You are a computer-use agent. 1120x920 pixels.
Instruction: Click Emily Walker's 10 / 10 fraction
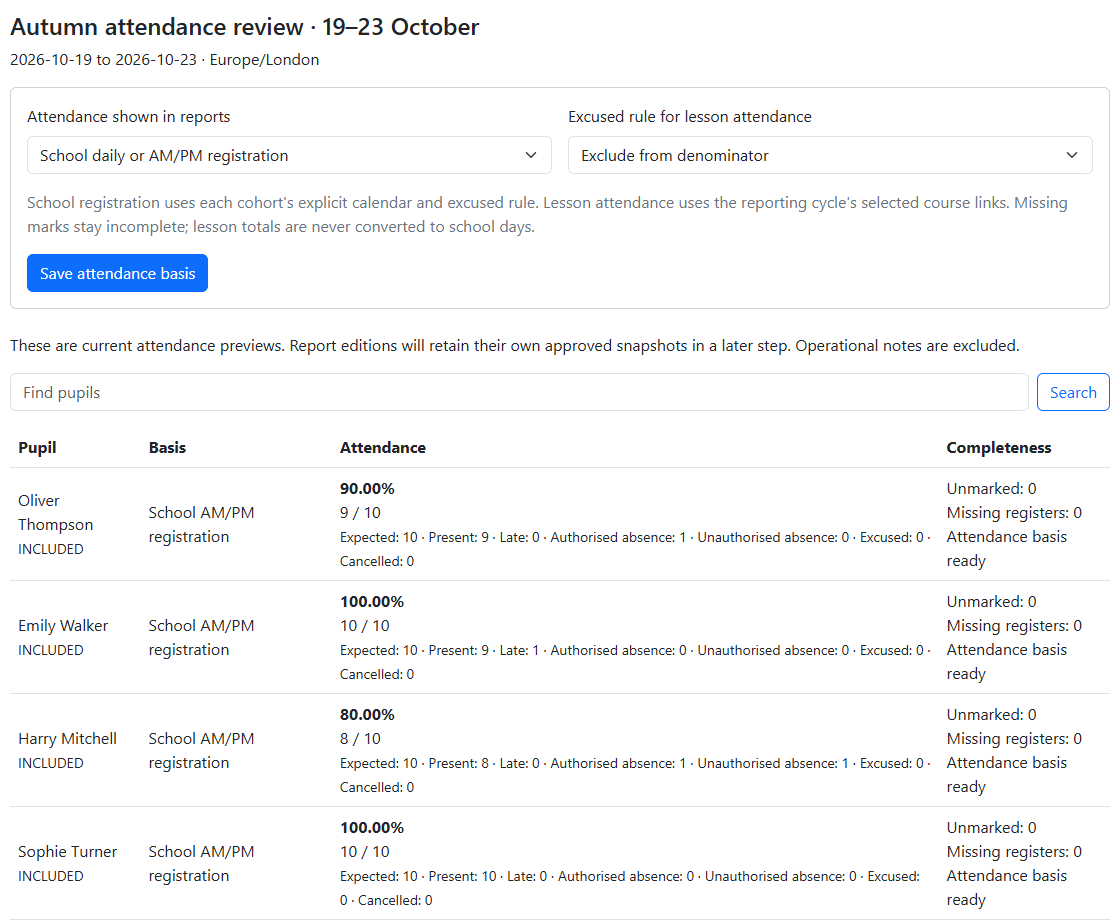tap(364, 626)
